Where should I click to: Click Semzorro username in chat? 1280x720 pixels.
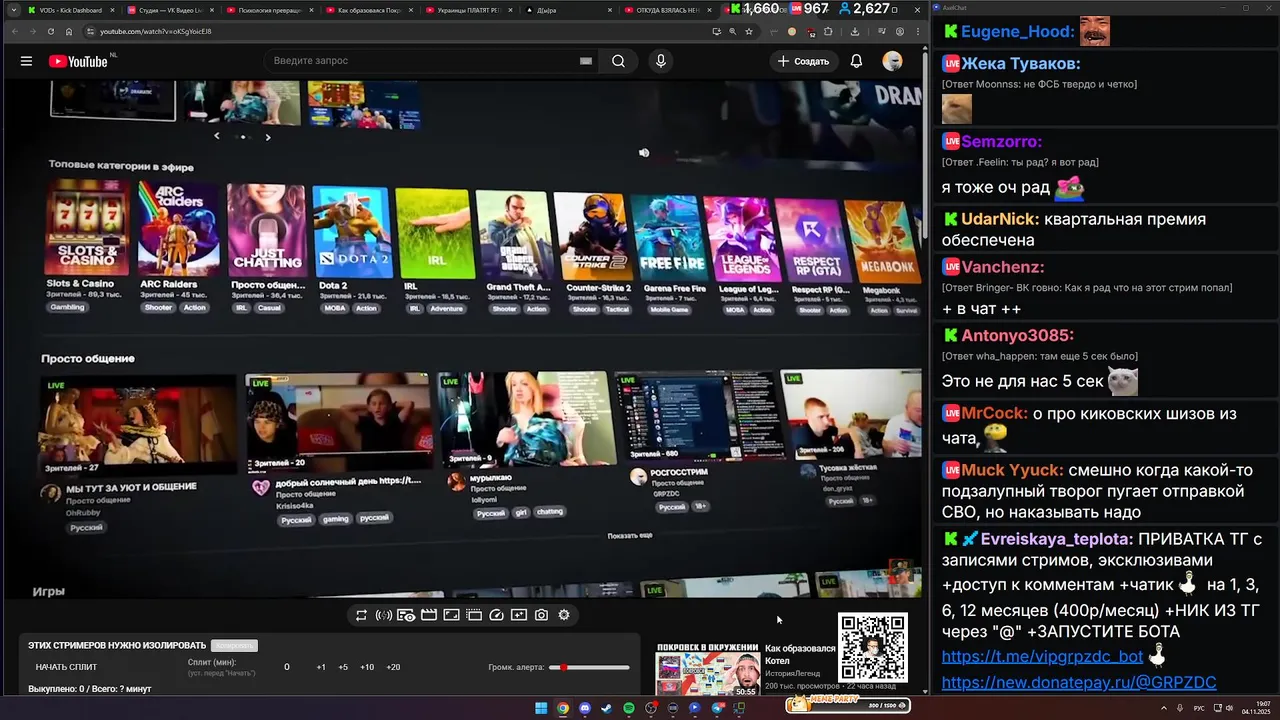click(1001, 142)
